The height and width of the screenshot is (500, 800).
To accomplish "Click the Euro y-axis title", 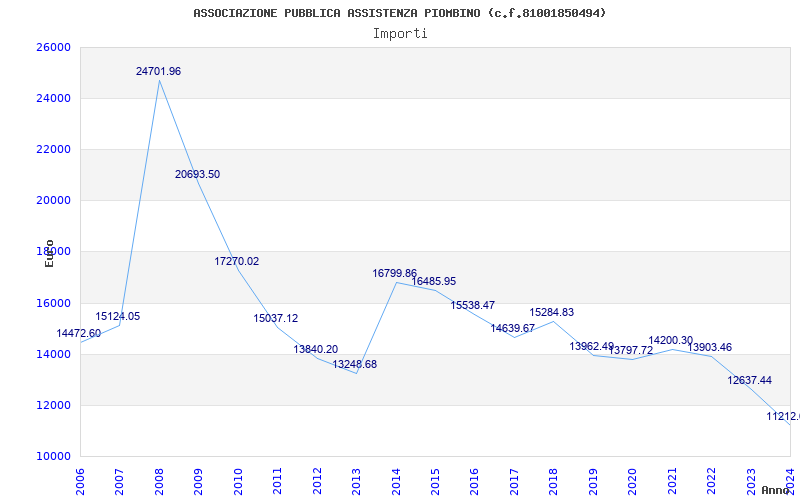I will tap(49, 253).
